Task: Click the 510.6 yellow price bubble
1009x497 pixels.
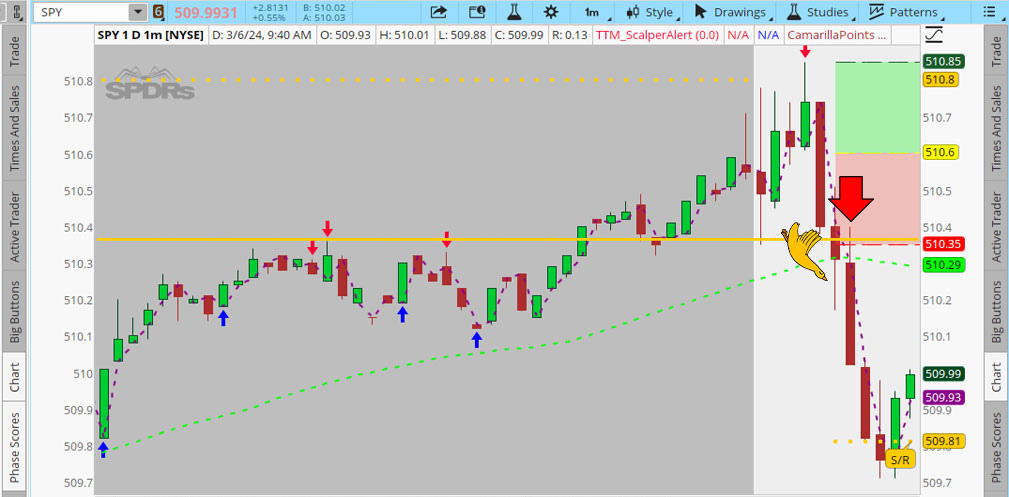Action: click(941, 153)
